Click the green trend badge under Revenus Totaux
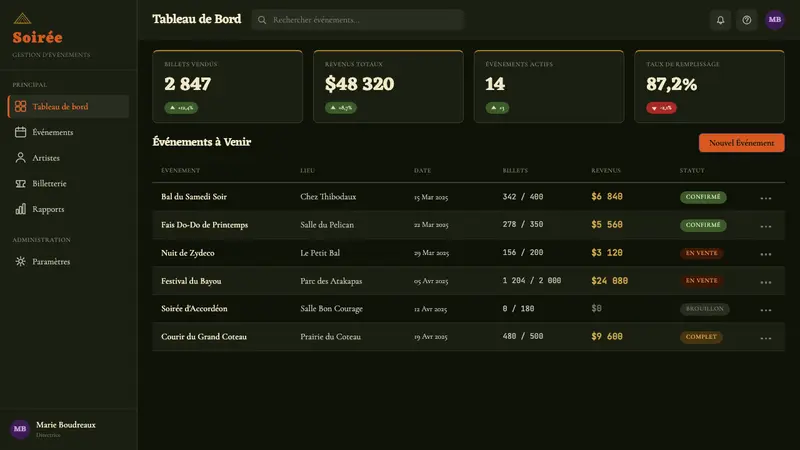The height and width of the screenshot is (450, 800). (341, 108)
